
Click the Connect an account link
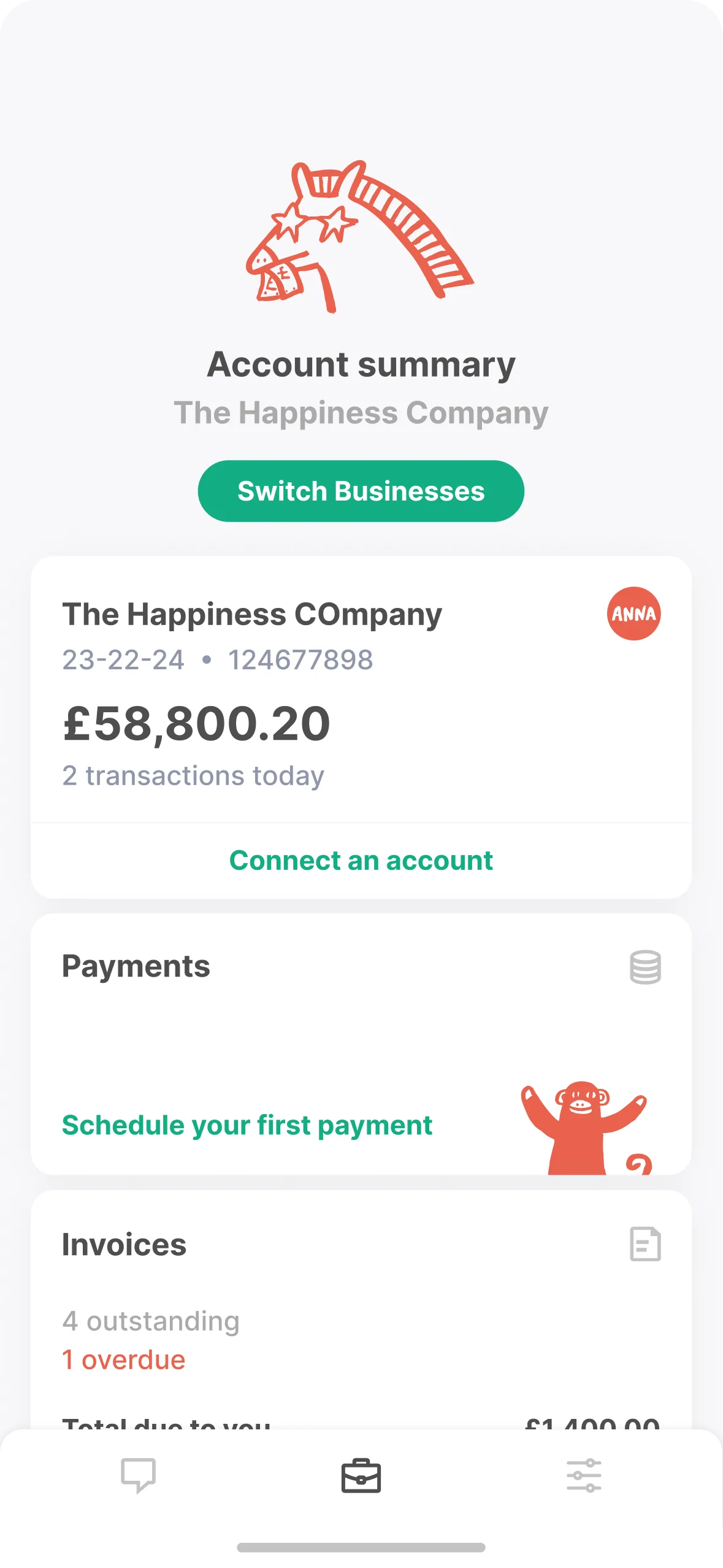point(361,860)
